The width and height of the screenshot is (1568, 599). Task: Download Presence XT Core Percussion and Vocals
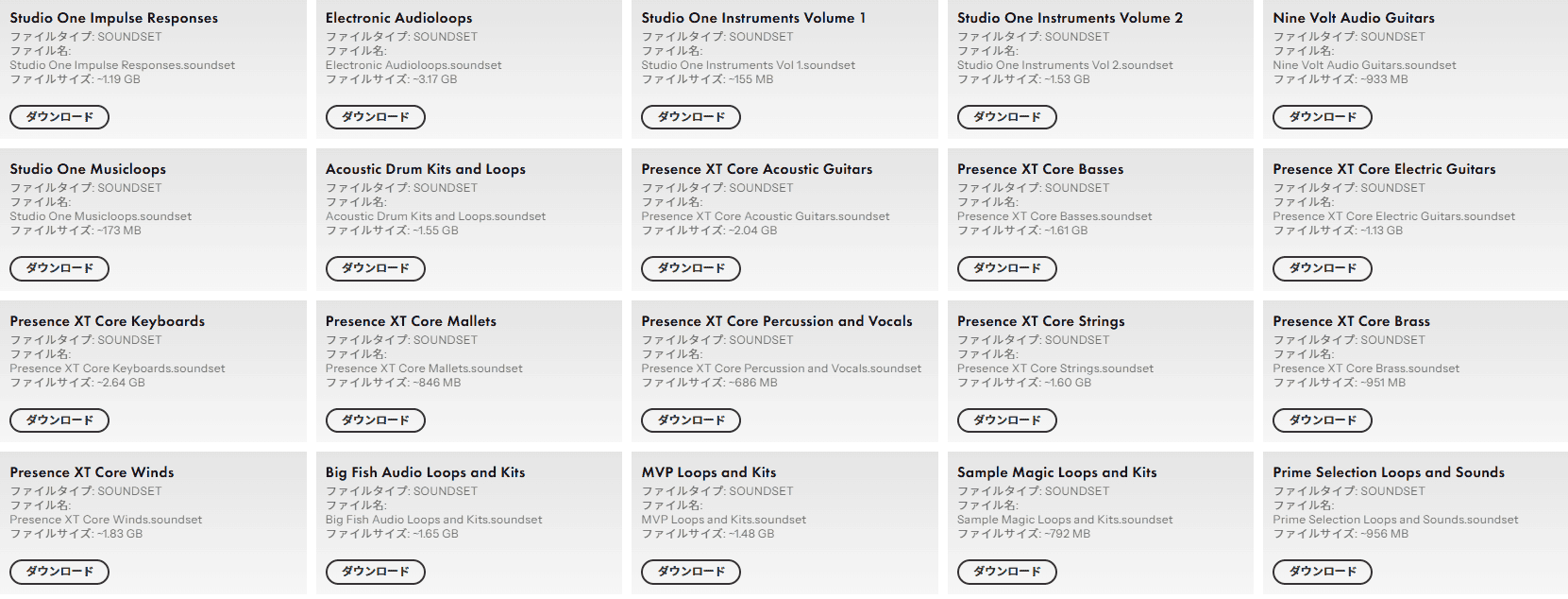pyautogui.click(x=691, y=420)
